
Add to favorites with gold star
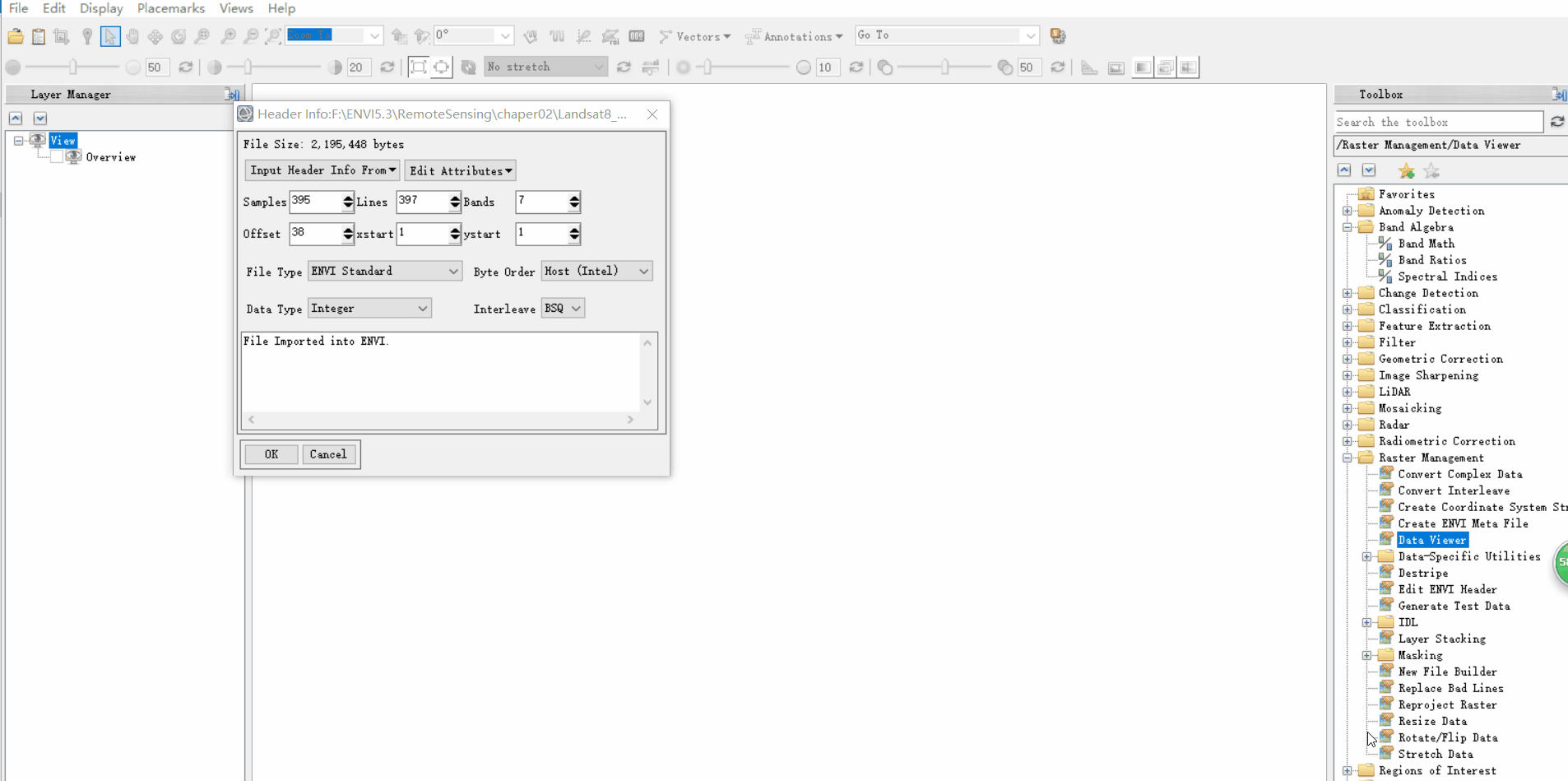click(x=1407, y=171)
